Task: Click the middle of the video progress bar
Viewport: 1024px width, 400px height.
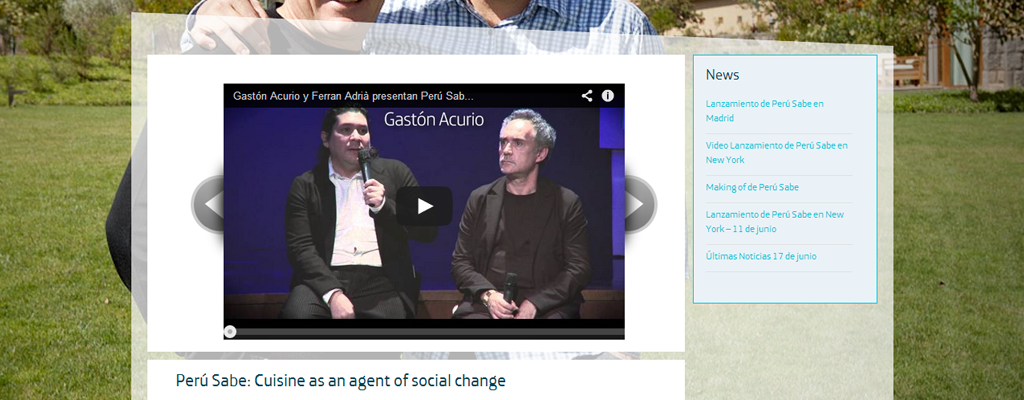Action: (424, 331)
